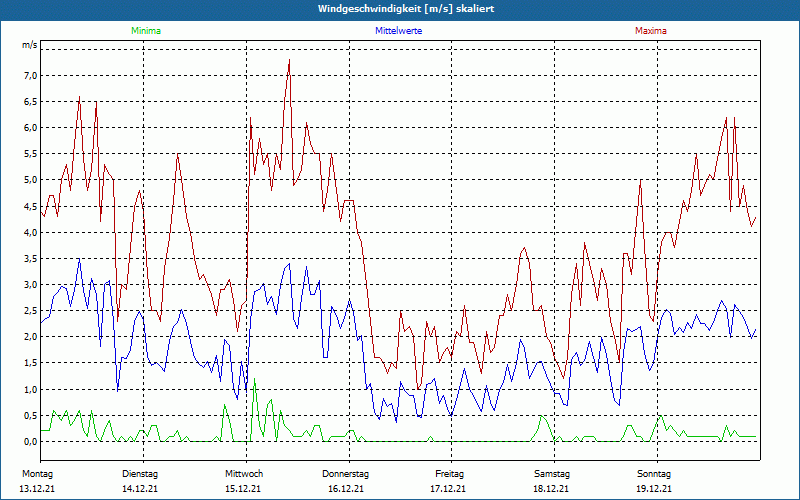Viewport: 800px width, 500px height.
Task: Click the 0,0 y-axis value
Action: click(31, 441)
